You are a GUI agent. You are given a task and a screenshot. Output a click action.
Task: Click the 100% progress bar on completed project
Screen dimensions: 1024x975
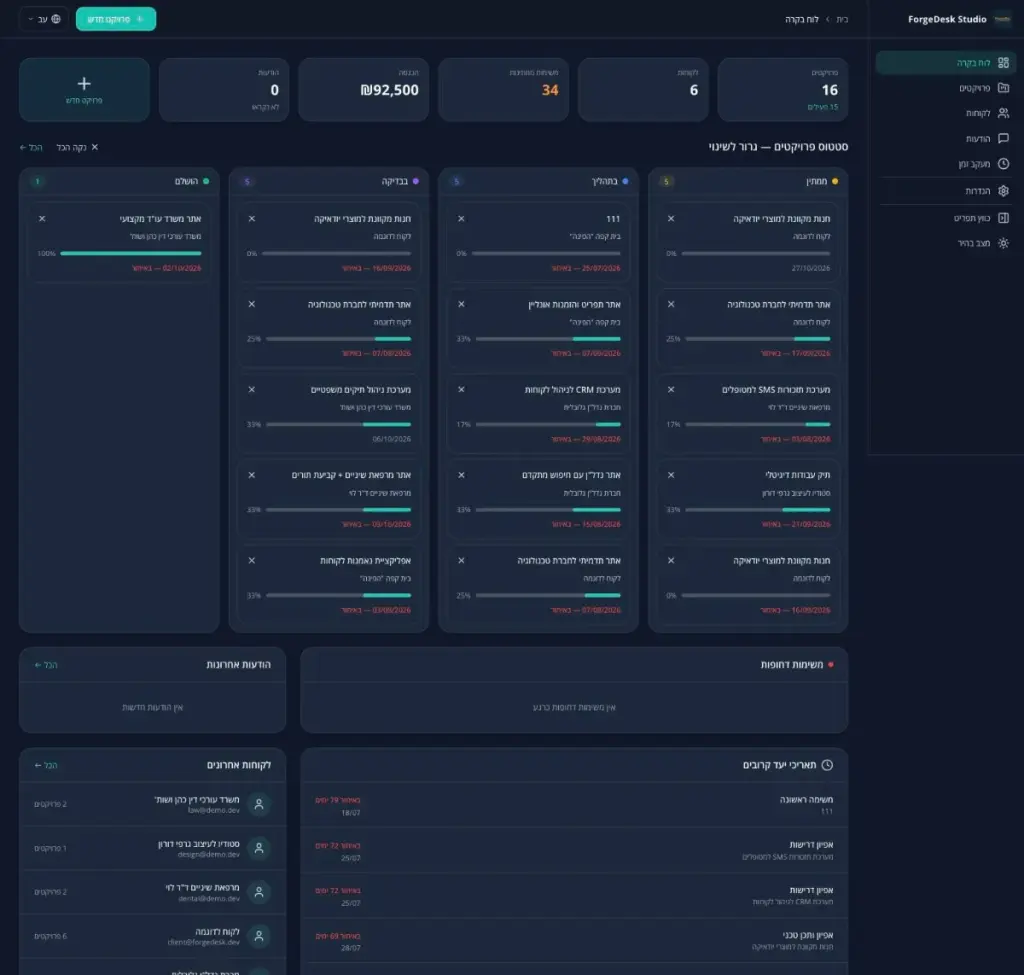(131, 253)
